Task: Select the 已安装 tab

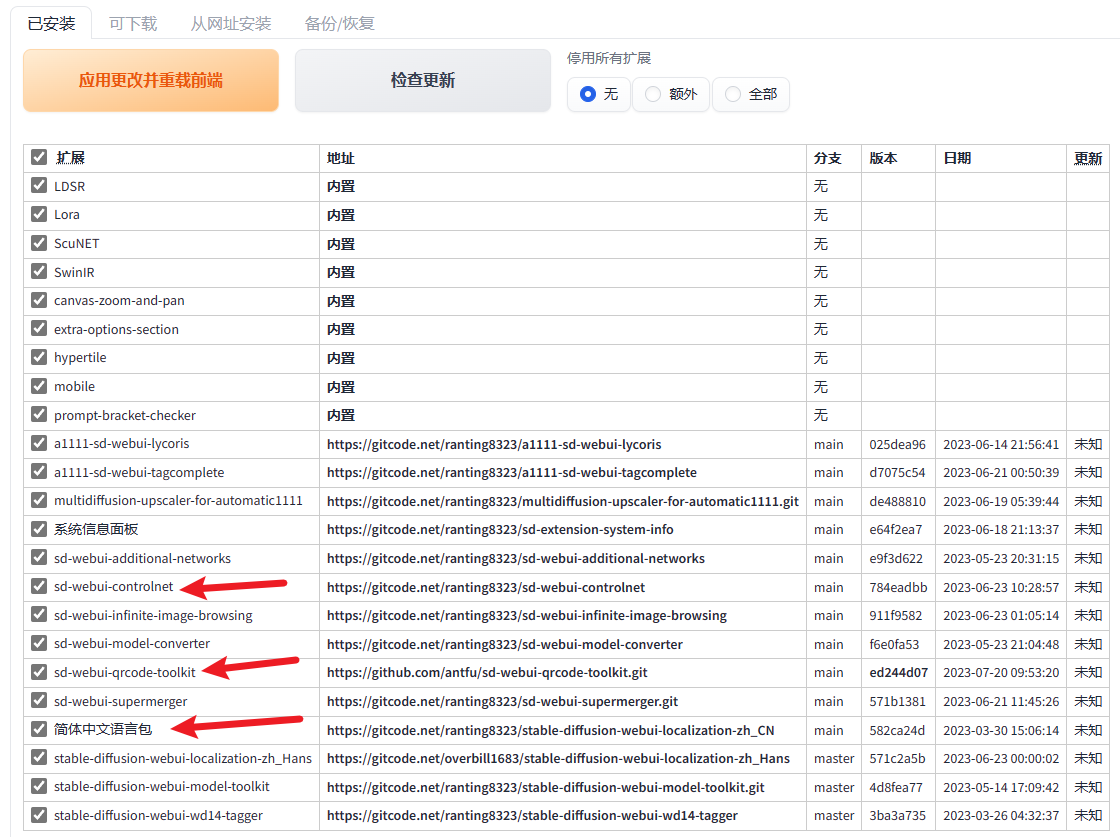Action: pos(51,23)
